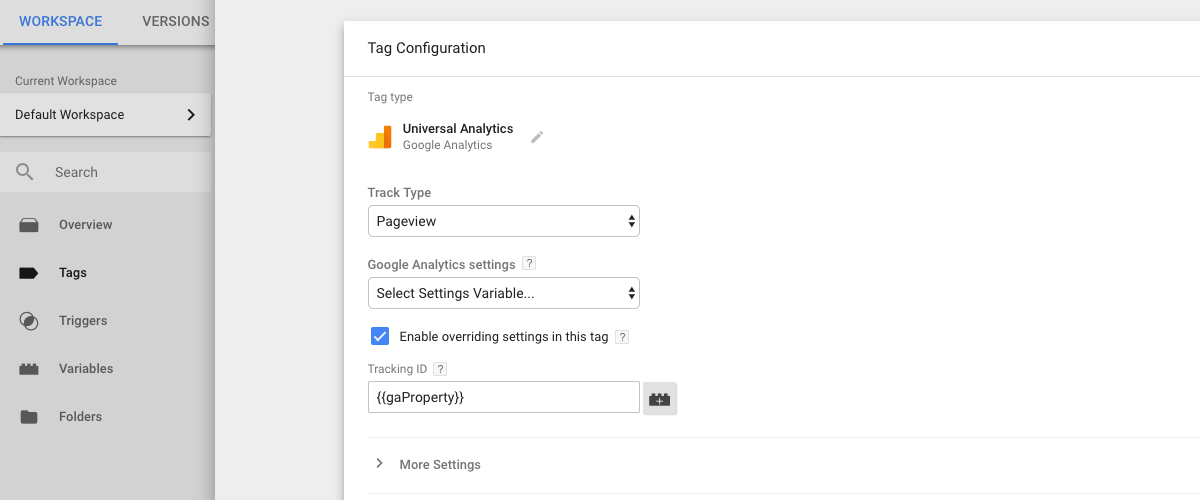This screenshot has width=1200, height=500.
Task: Click the Universal Analytics bar chart logo
Action: [380, 137]
